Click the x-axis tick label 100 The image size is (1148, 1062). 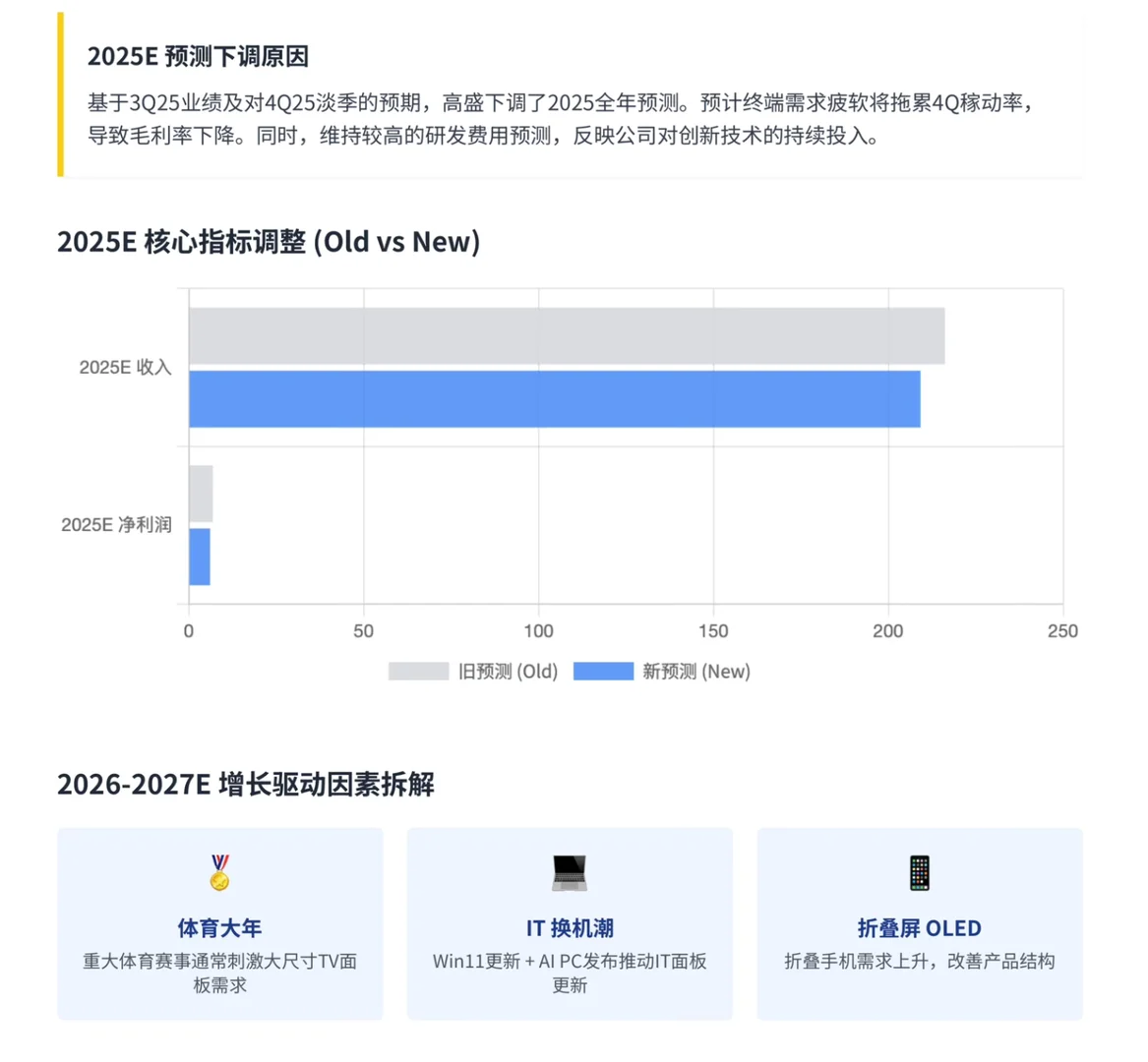[x=539, y=631]
